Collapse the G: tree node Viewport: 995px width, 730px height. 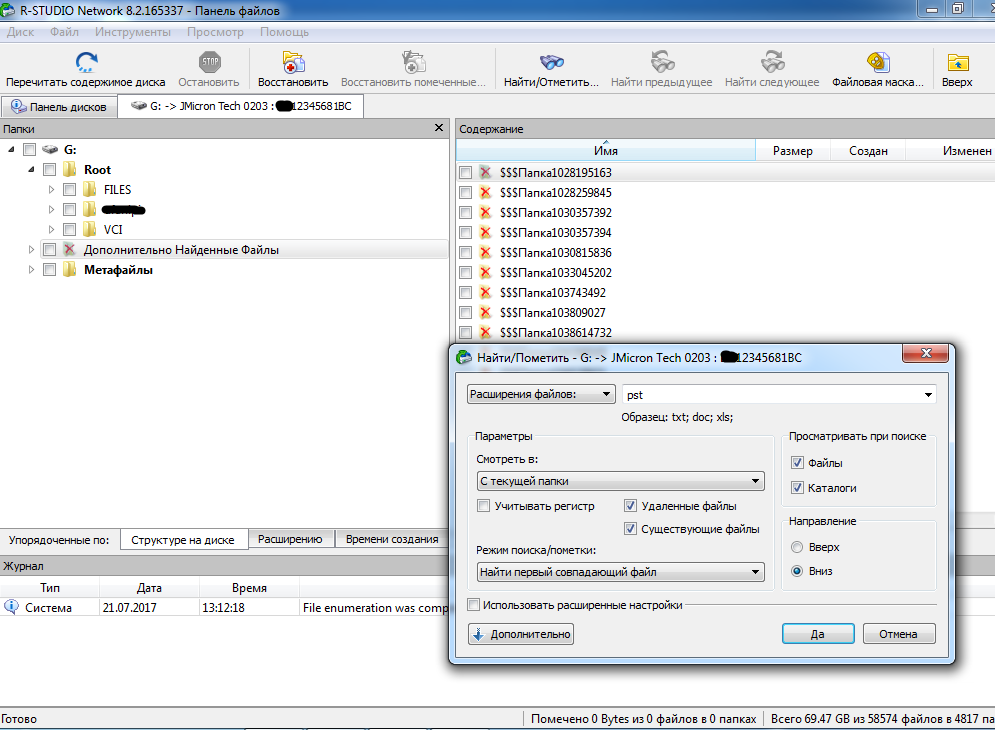pos(11,149)
